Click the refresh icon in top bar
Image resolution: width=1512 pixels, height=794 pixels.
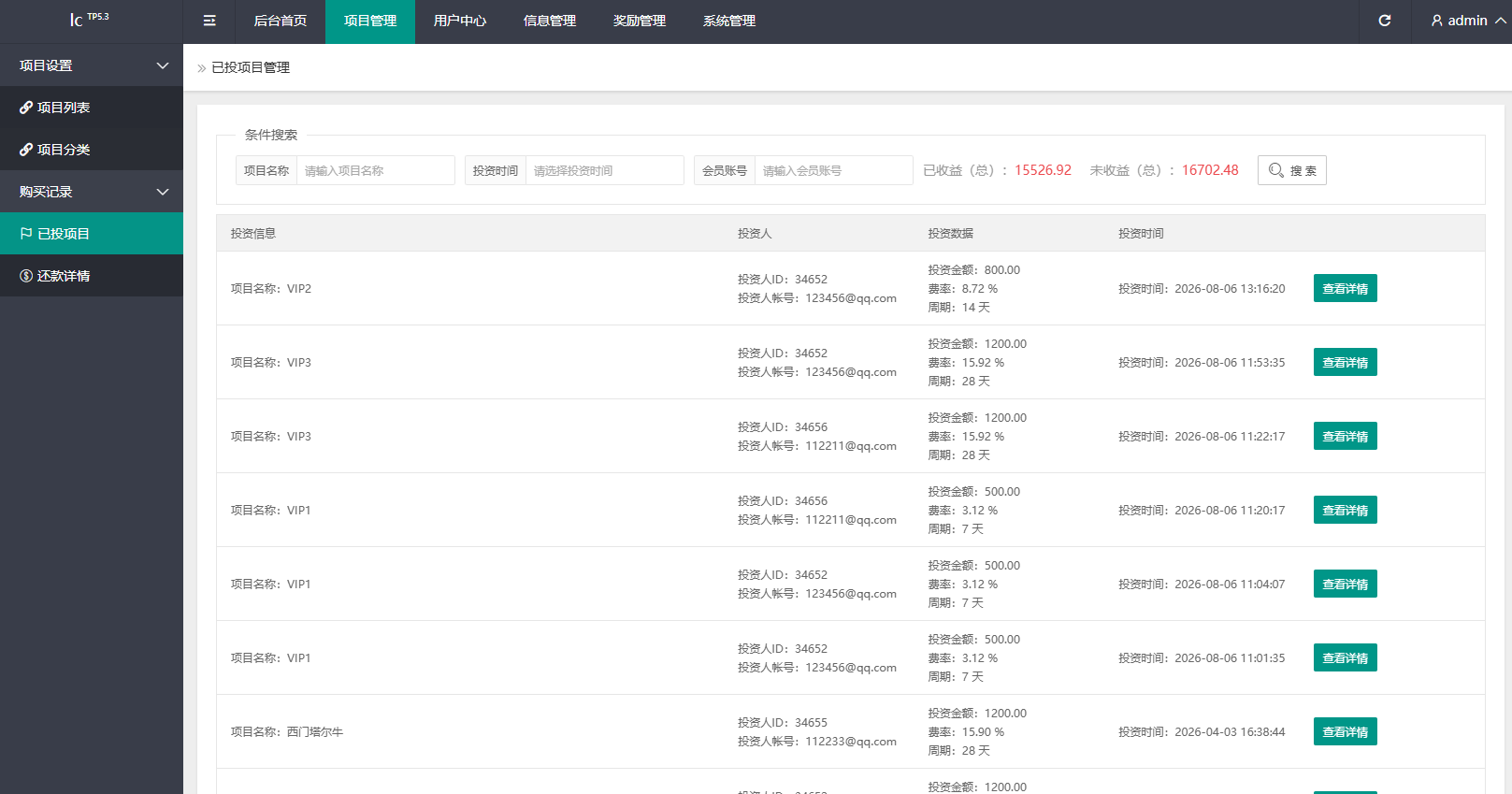[1385, 21]
